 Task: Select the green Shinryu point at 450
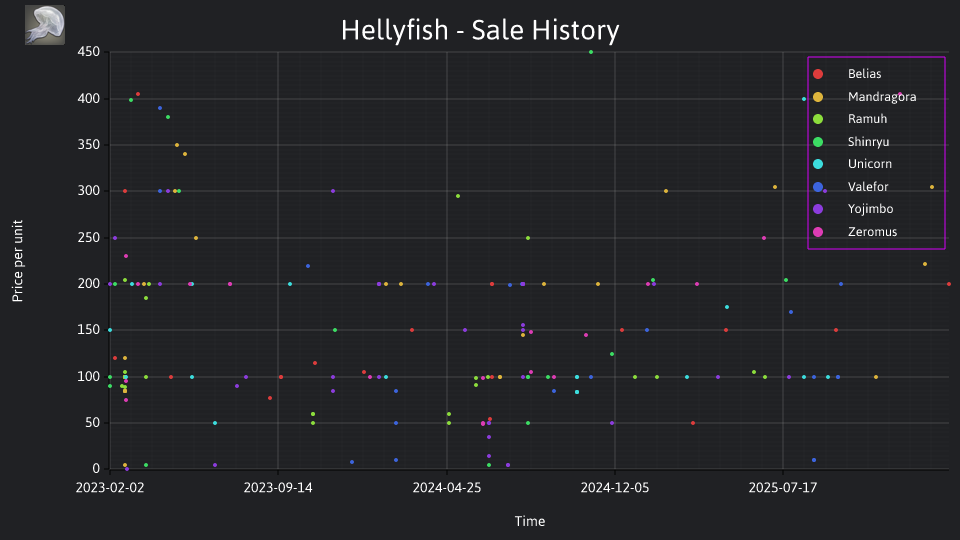pos(591,52)
